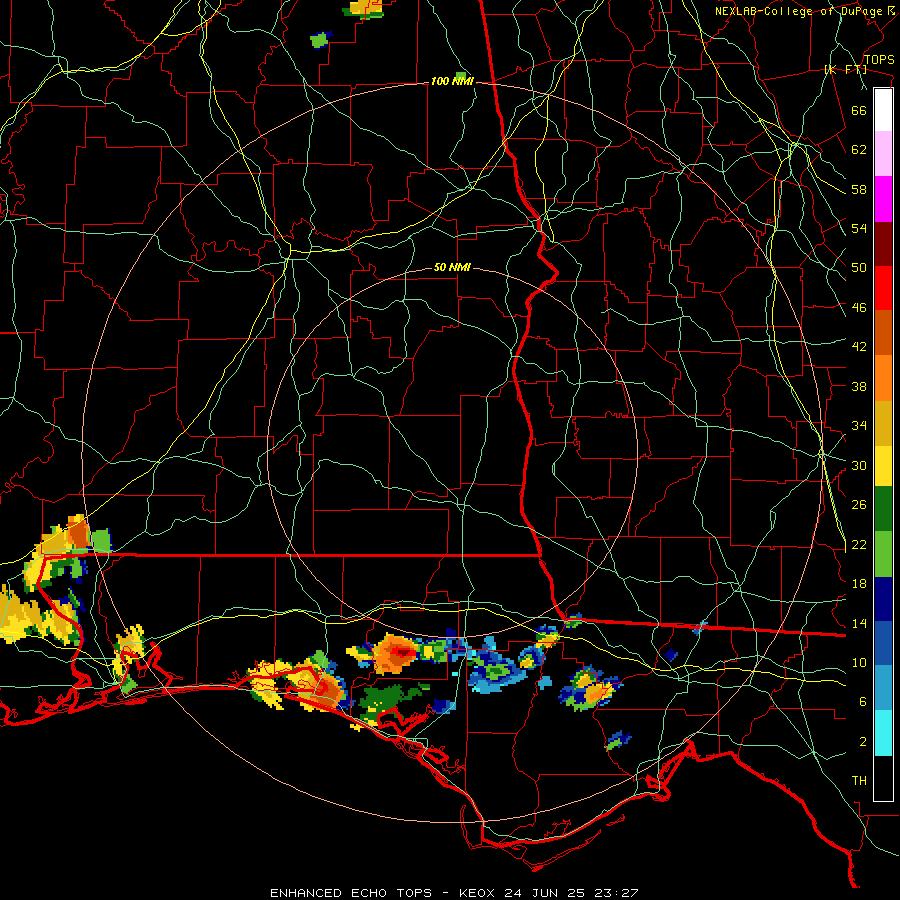Select the light green legend swatch
The image size is (900, 900).
(883, 554)
